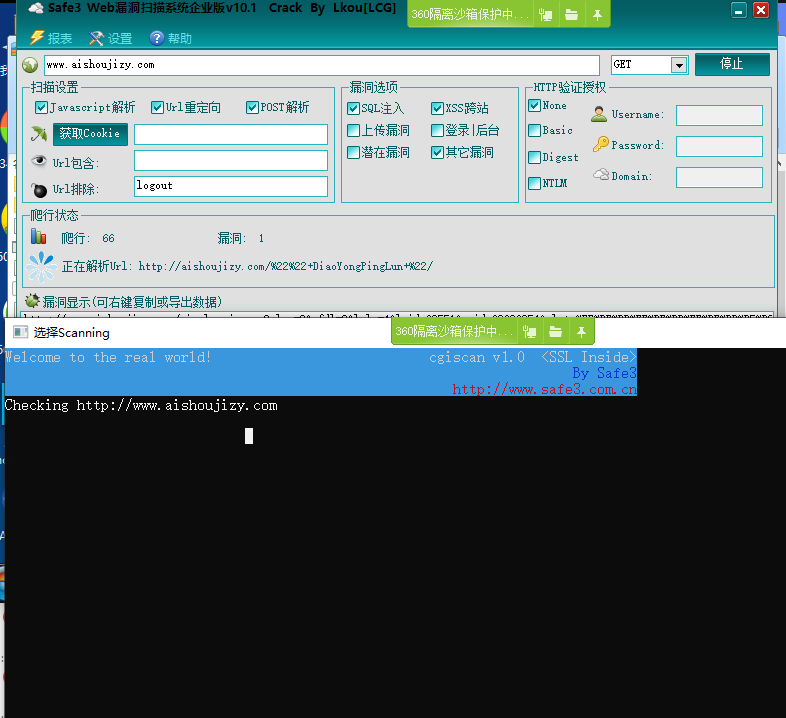Toggle the Javascript解析 checkbox
786x718 pixels.
[x=41, y=108]
